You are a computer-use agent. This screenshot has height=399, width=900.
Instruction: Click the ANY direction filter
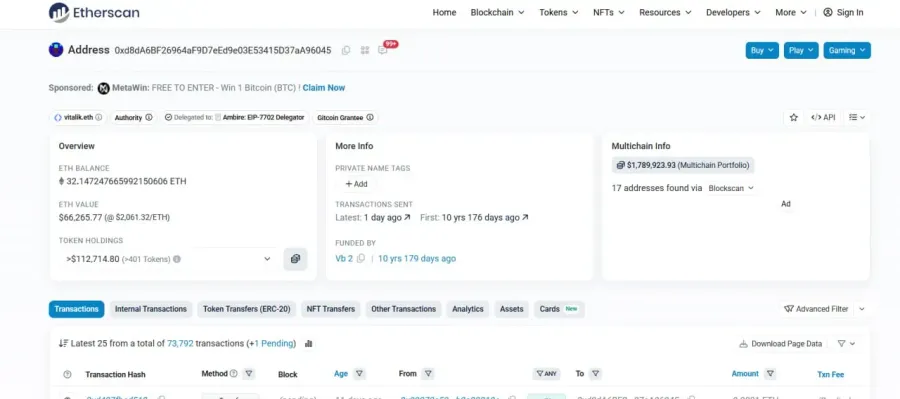546,374
